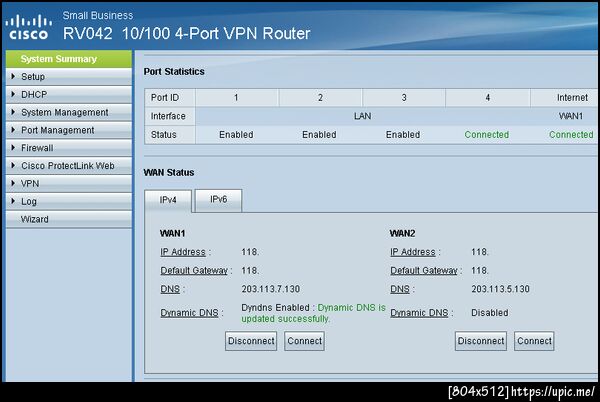Click DNS value 203.113.7.130

coord(271,289)
